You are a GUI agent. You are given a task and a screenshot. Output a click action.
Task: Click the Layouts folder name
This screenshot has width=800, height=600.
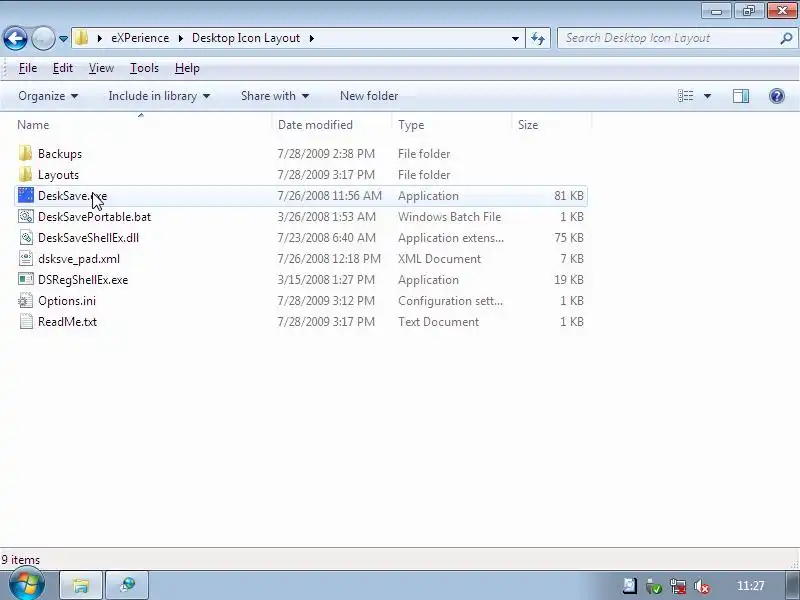(x=58, y=174)
